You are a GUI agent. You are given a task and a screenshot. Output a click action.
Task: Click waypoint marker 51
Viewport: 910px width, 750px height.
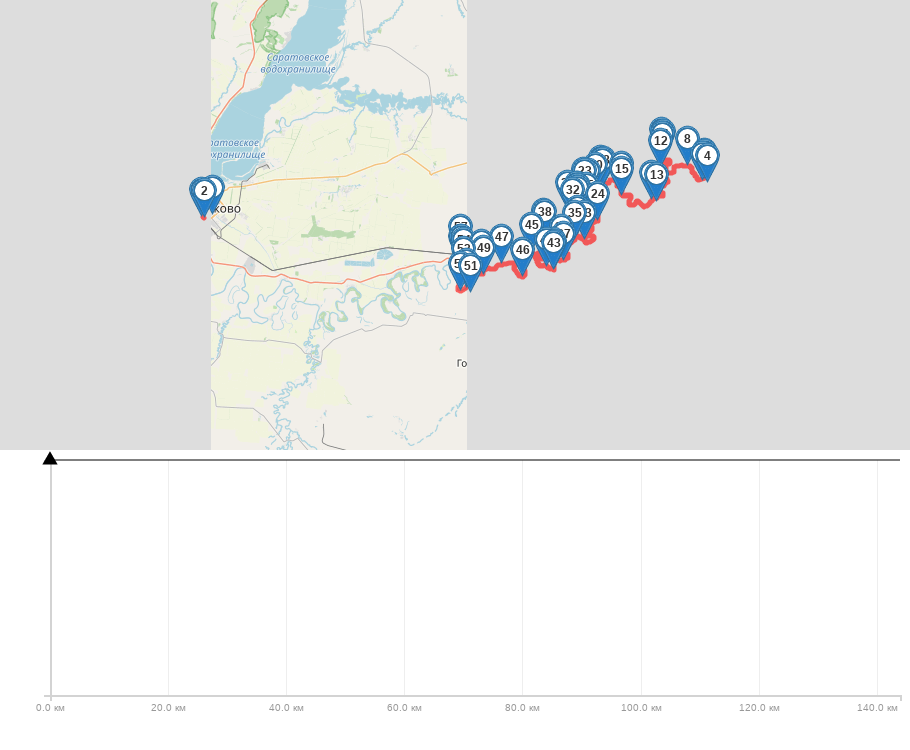click(x=470, y=266)
